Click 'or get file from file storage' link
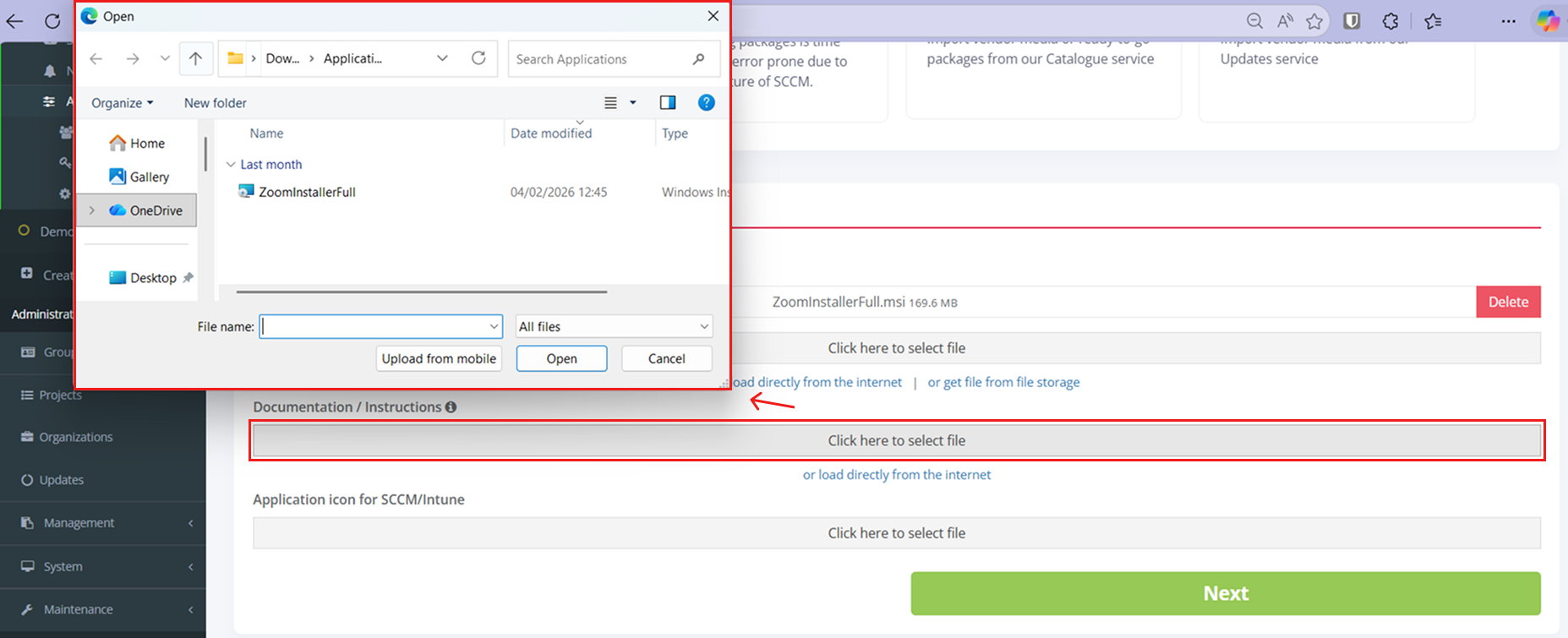Image resolution: width=1568 pixels, height=638 pixels. pyautogui.click(x=1003, y=382)
